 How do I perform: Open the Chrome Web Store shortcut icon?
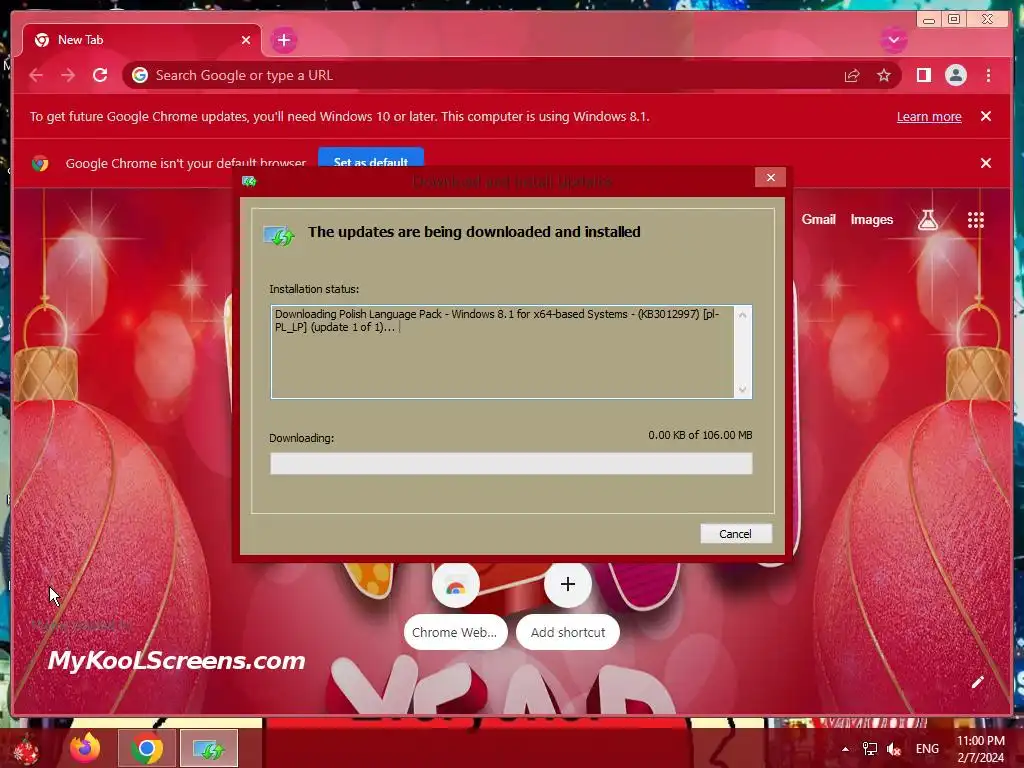455,585
